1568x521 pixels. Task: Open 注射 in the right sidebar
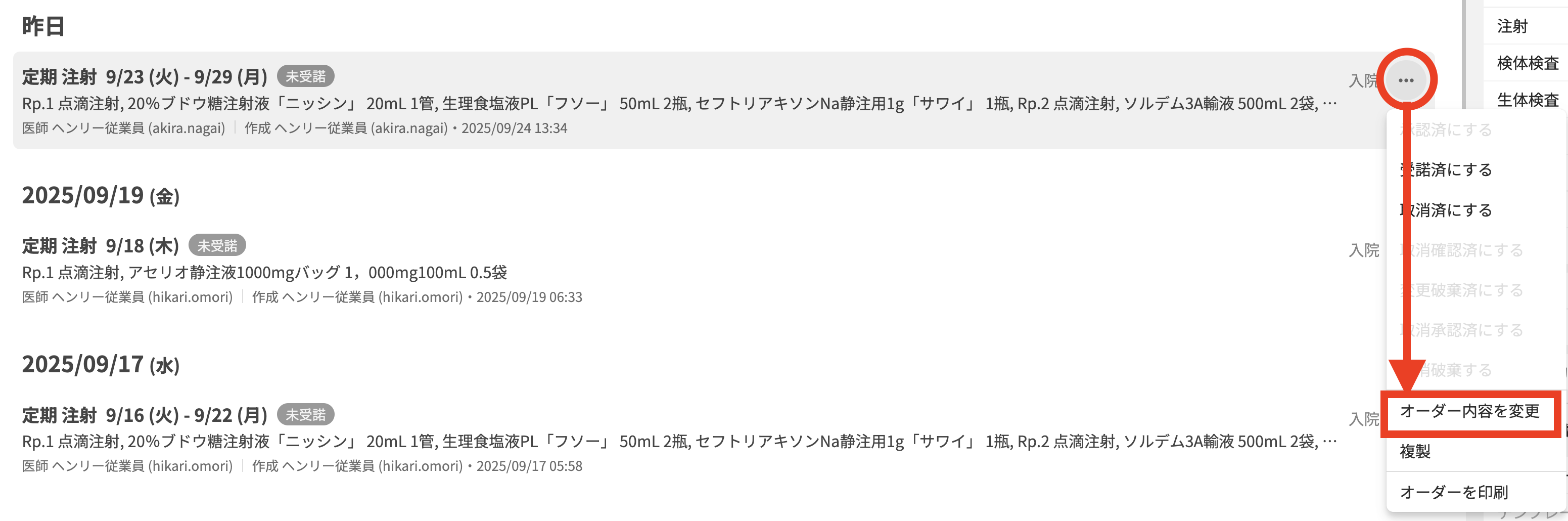pos(1512,26)
